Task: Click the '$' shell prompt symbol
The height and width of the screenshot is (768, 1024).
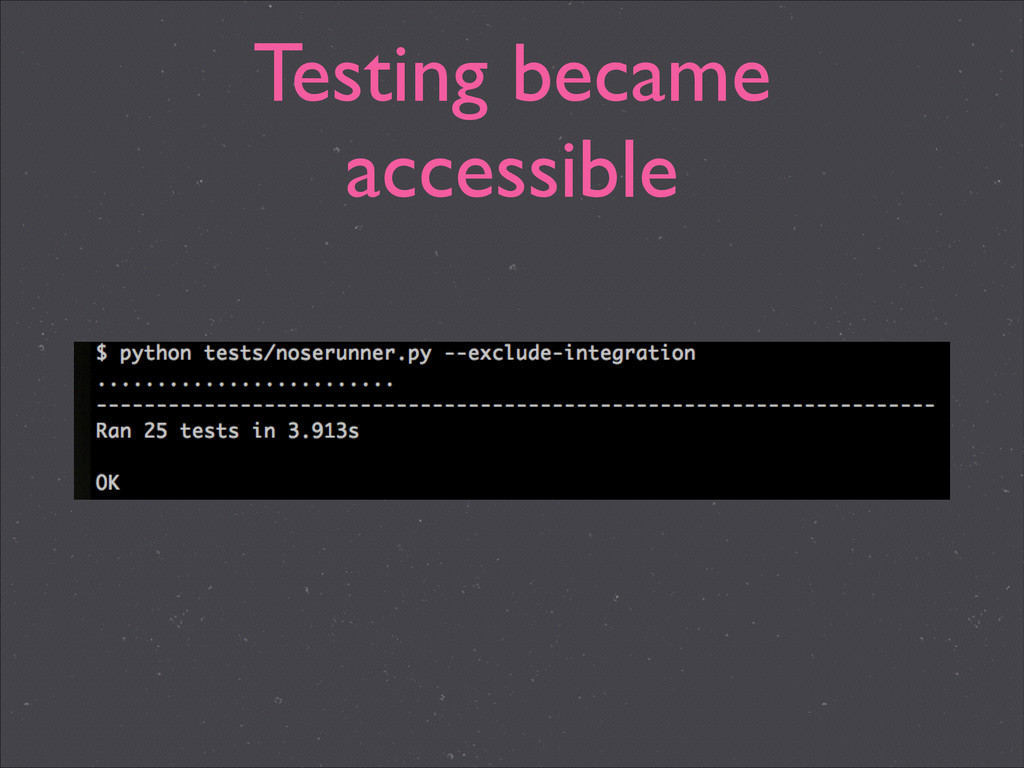Action: tap(101, 353)
